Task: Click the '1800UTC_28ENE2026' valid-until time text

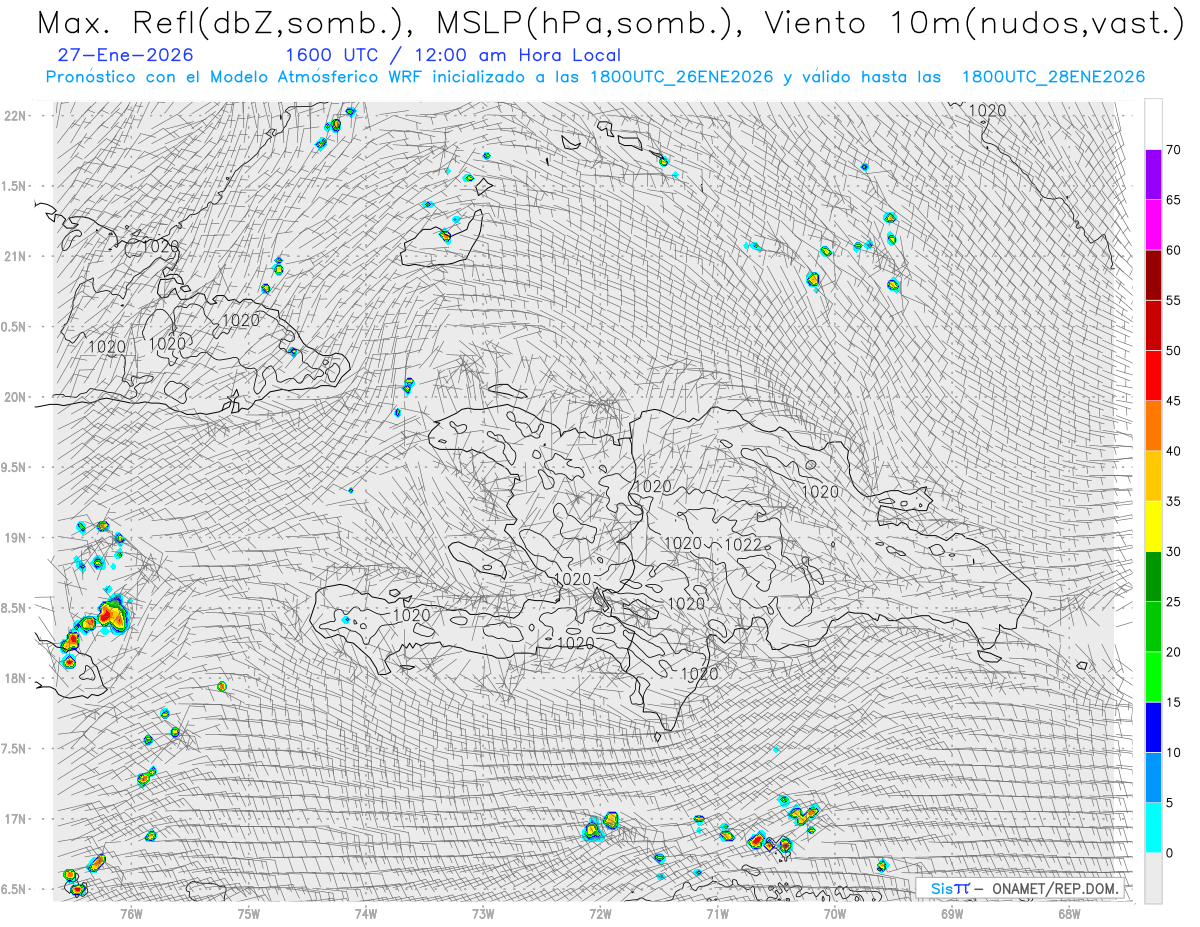Action: tap(1053, 77)
